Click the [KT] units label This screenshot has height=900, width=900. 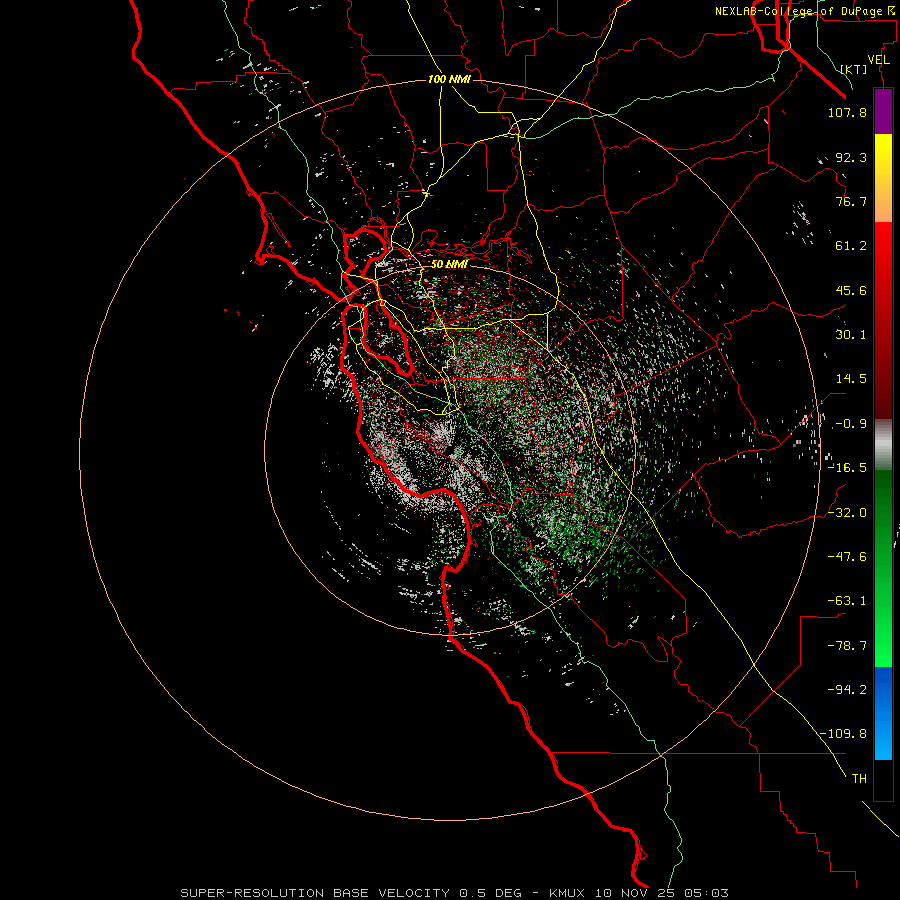pyautogui.click(x=854, y=69)
